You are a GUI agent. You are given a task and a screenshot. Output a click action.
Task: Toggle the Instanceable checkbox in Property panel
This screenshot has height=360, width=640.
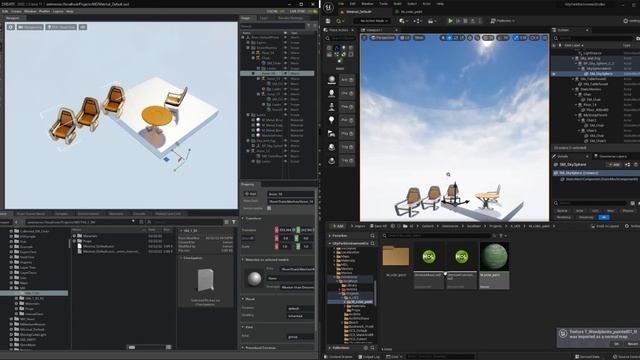tap(269, 208)
